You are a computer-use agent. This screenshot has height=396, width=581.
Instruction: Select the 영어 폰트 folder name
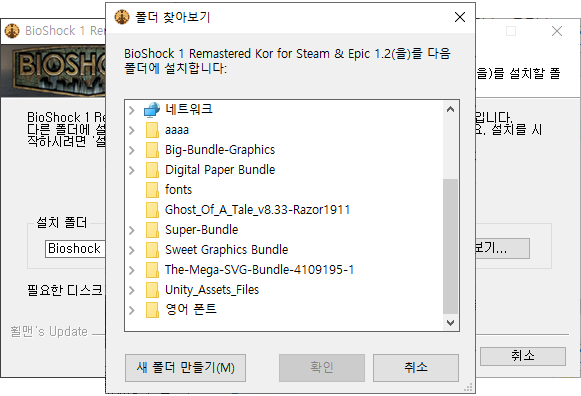click(191, 309)
